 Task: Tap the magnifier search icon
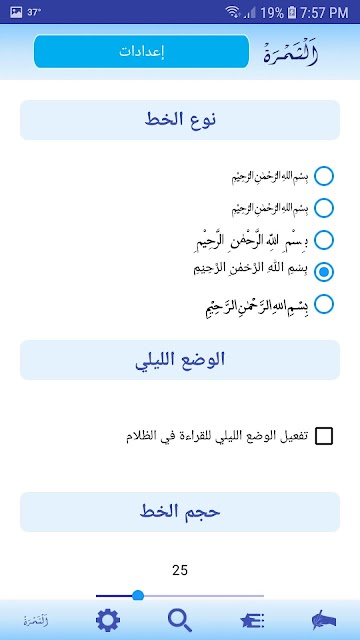coord(180,620)
